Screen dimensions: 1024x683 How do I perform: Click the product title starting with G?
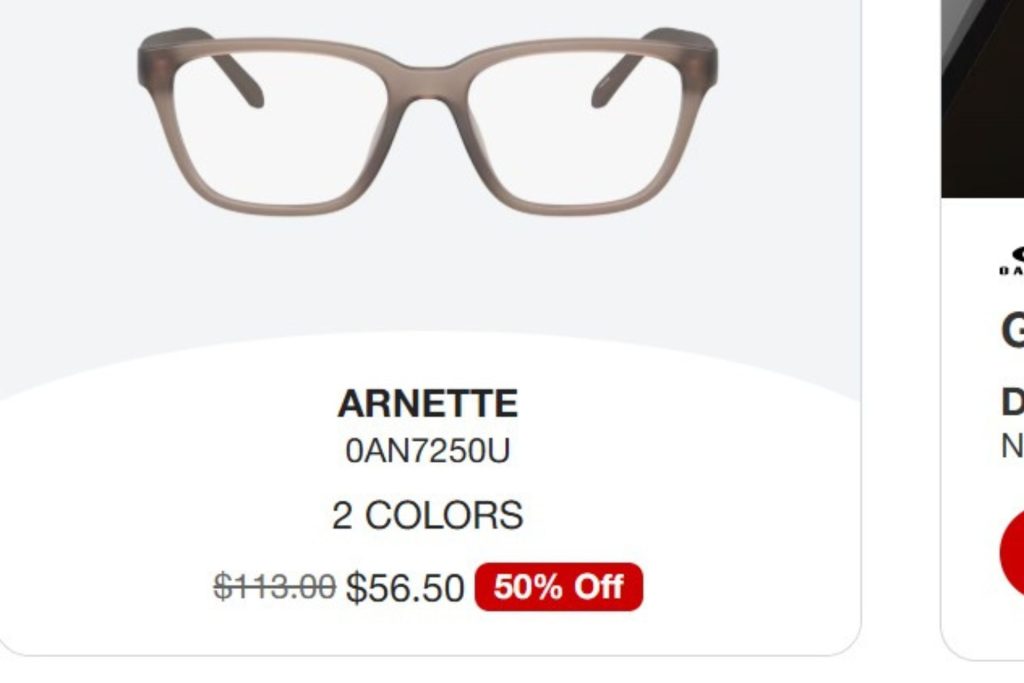point(1013,331)
